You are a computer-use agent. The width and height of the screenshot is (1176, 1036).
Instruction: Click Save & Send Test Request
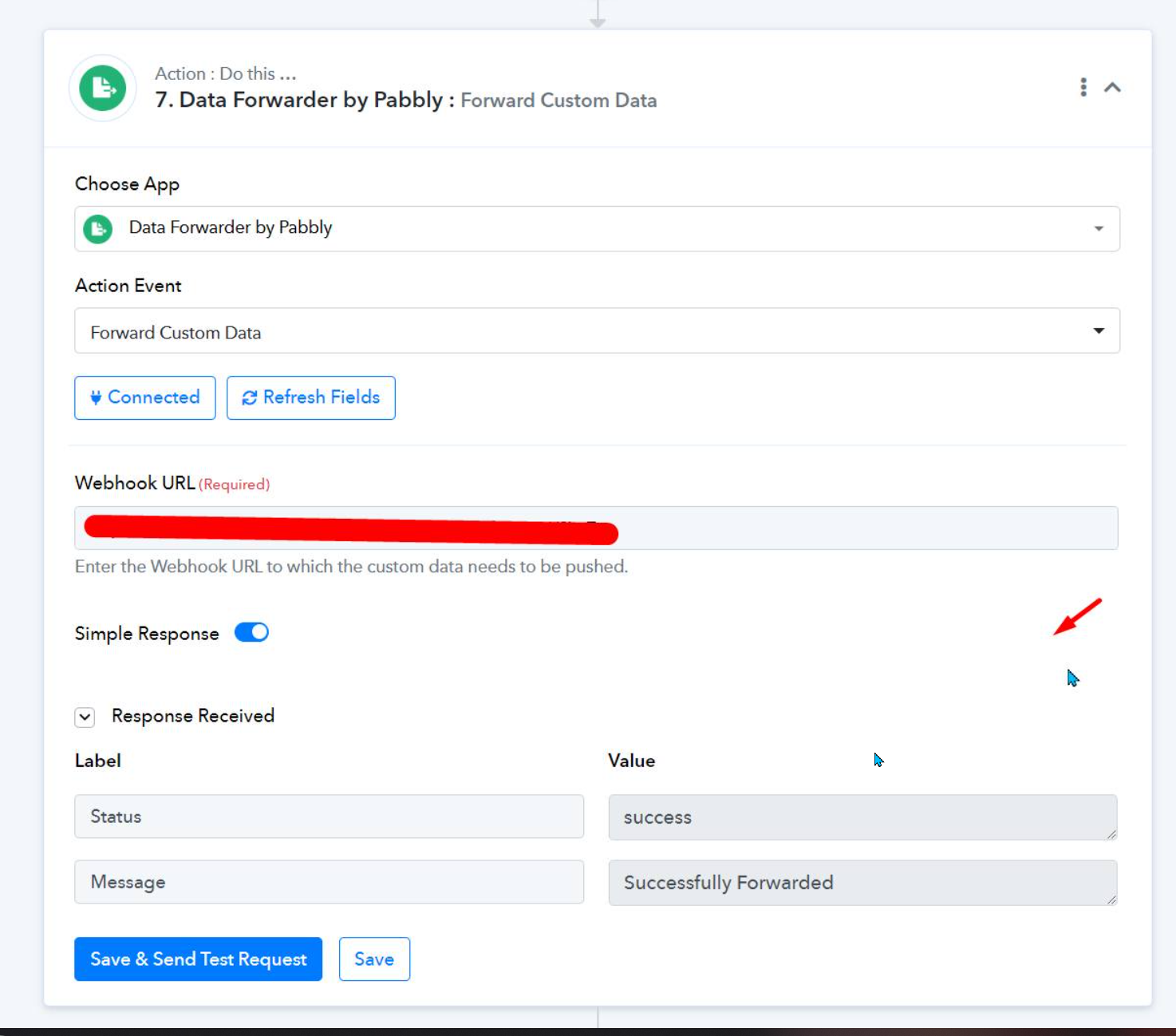(198, 959)
